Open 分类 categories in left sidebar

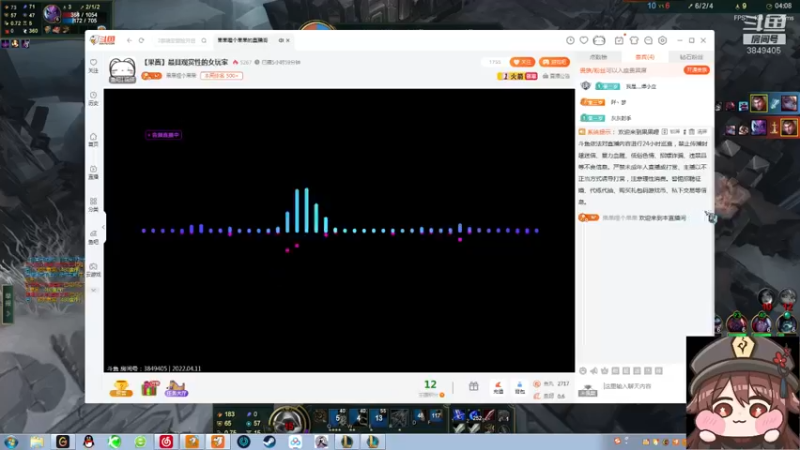pyautogui.click(x=93, y=205)
